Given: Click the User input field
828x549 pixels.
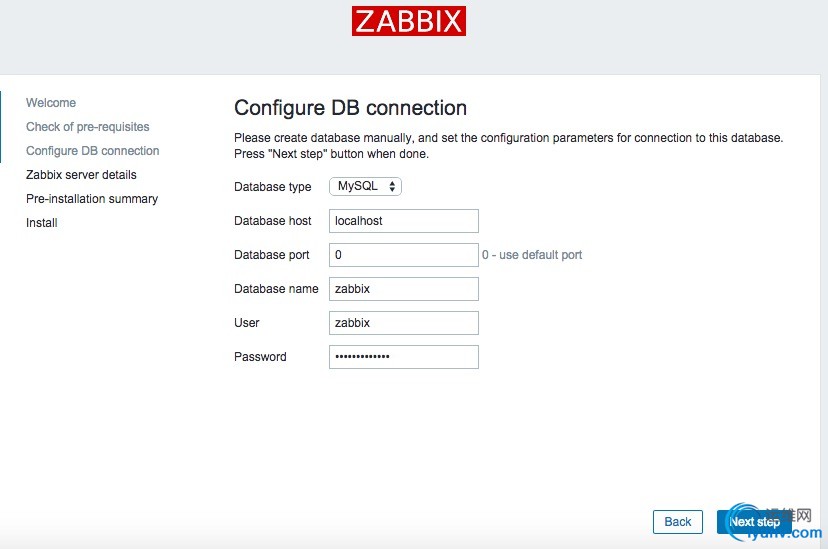Looking at the screenshot, I should coord(403,323).
